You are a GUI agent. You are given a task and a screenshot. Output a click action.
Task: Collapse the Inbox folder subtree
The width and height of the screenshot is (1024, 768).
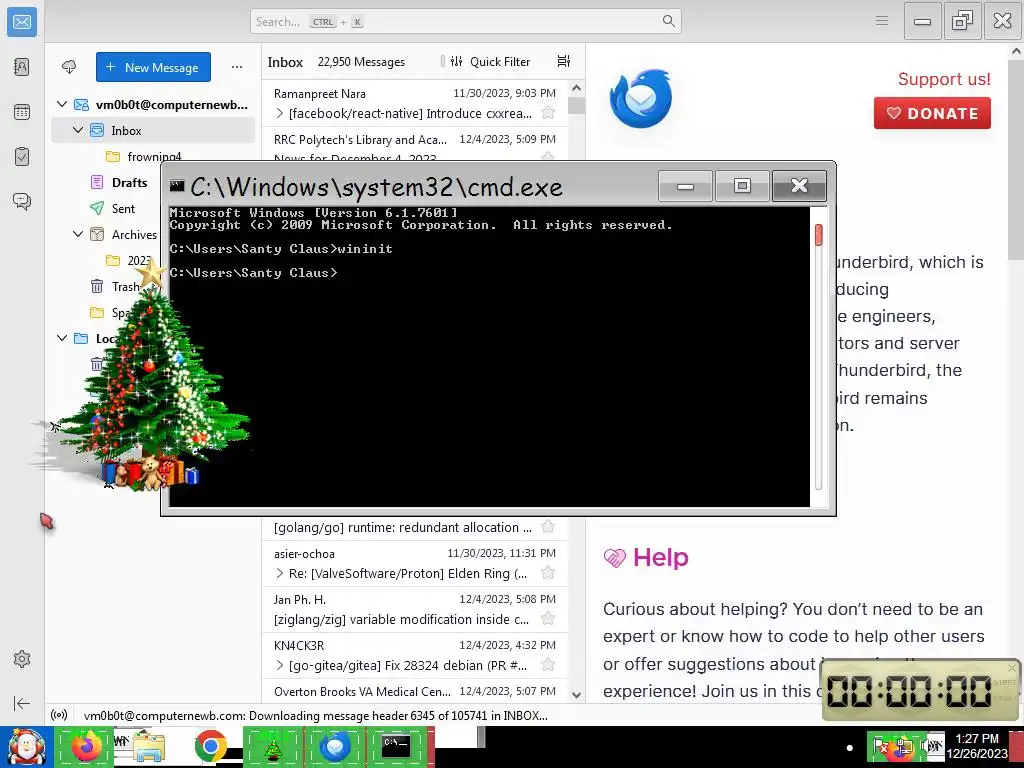coord(78,130)
